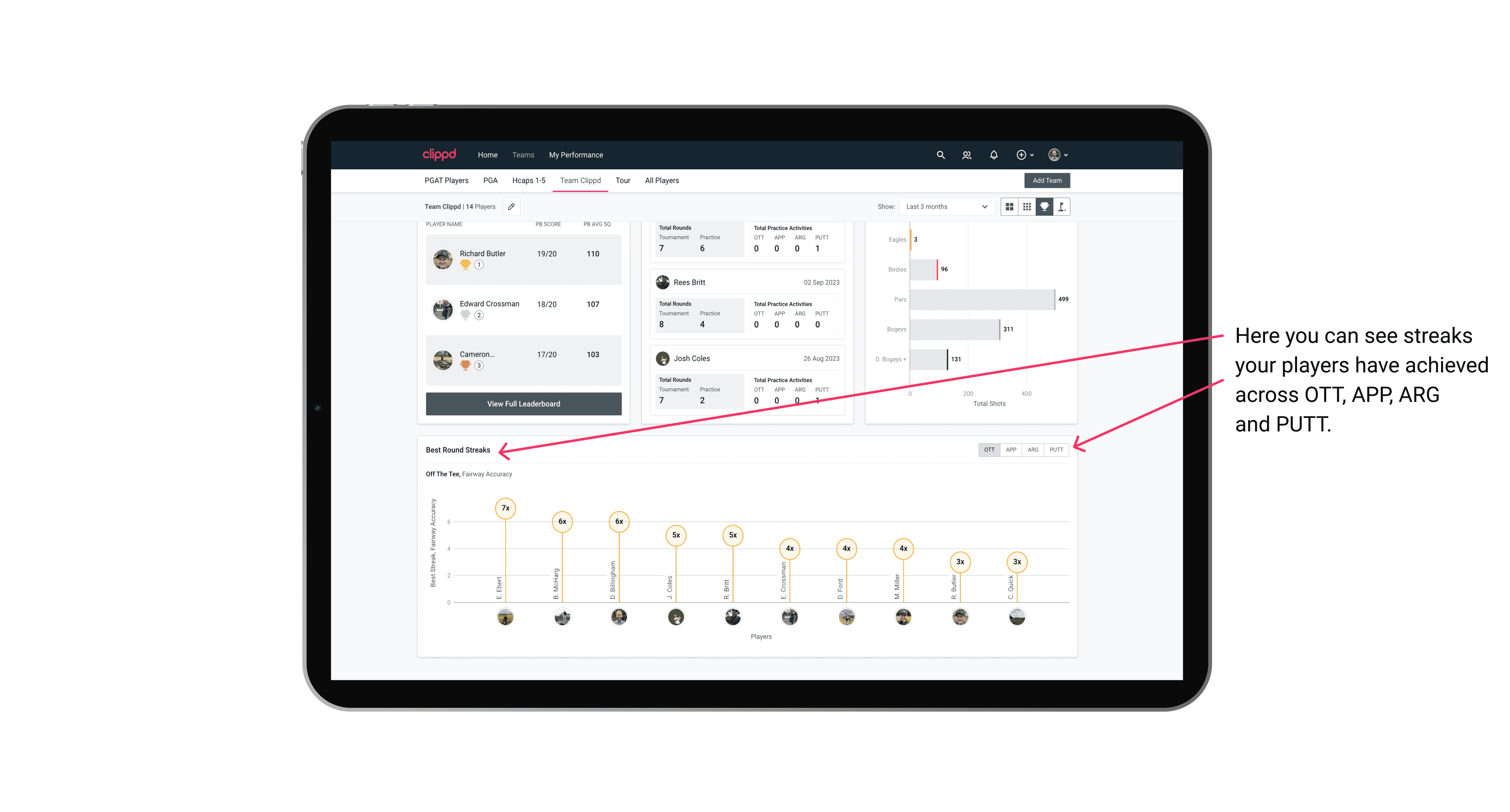Open the Last 3 months date dropdown
The image size is (1510, 812).
coord(945,207)
